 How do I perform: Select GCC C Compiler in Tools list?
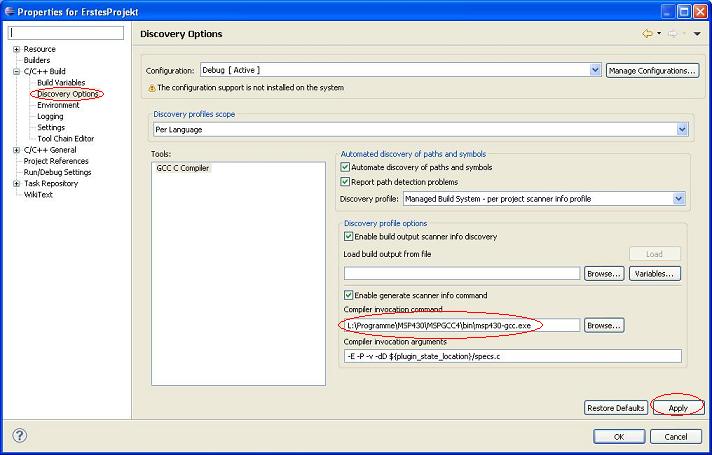tap(183, 168)
